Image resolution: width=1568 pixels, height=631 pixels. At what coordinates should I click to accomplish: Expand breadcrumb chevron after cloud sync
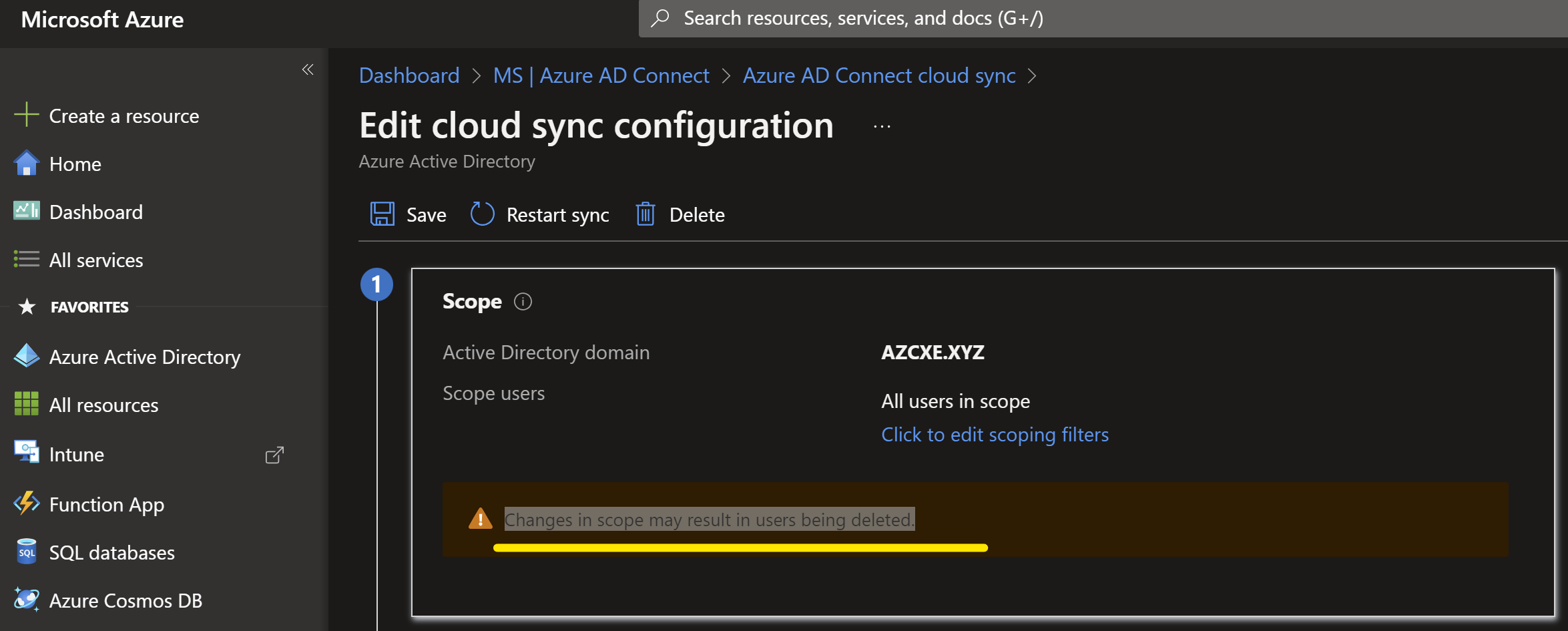click(1032, 76)
